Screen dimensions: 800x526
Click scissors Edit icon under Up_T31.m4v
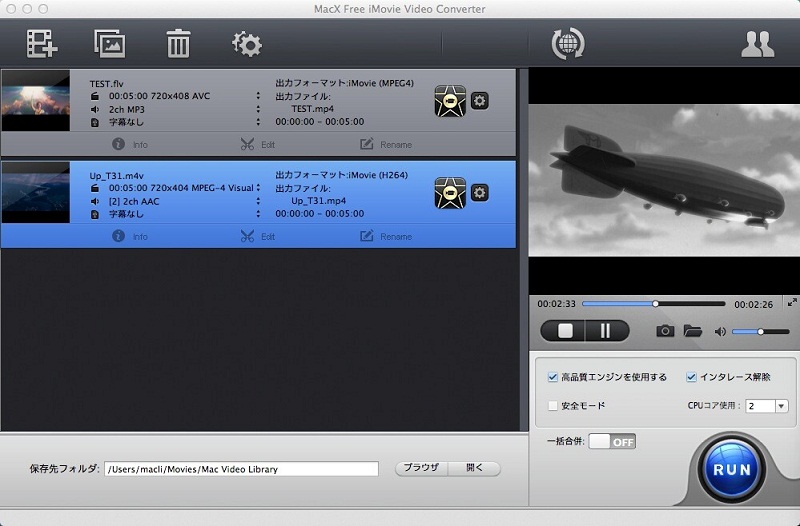click(x=247, y=236)
